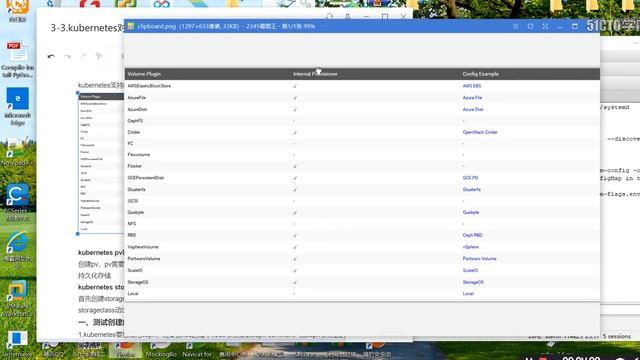Open Notepad++ desktop shortcut
Screen dimensions: 640x360
[x=16, y=152]
